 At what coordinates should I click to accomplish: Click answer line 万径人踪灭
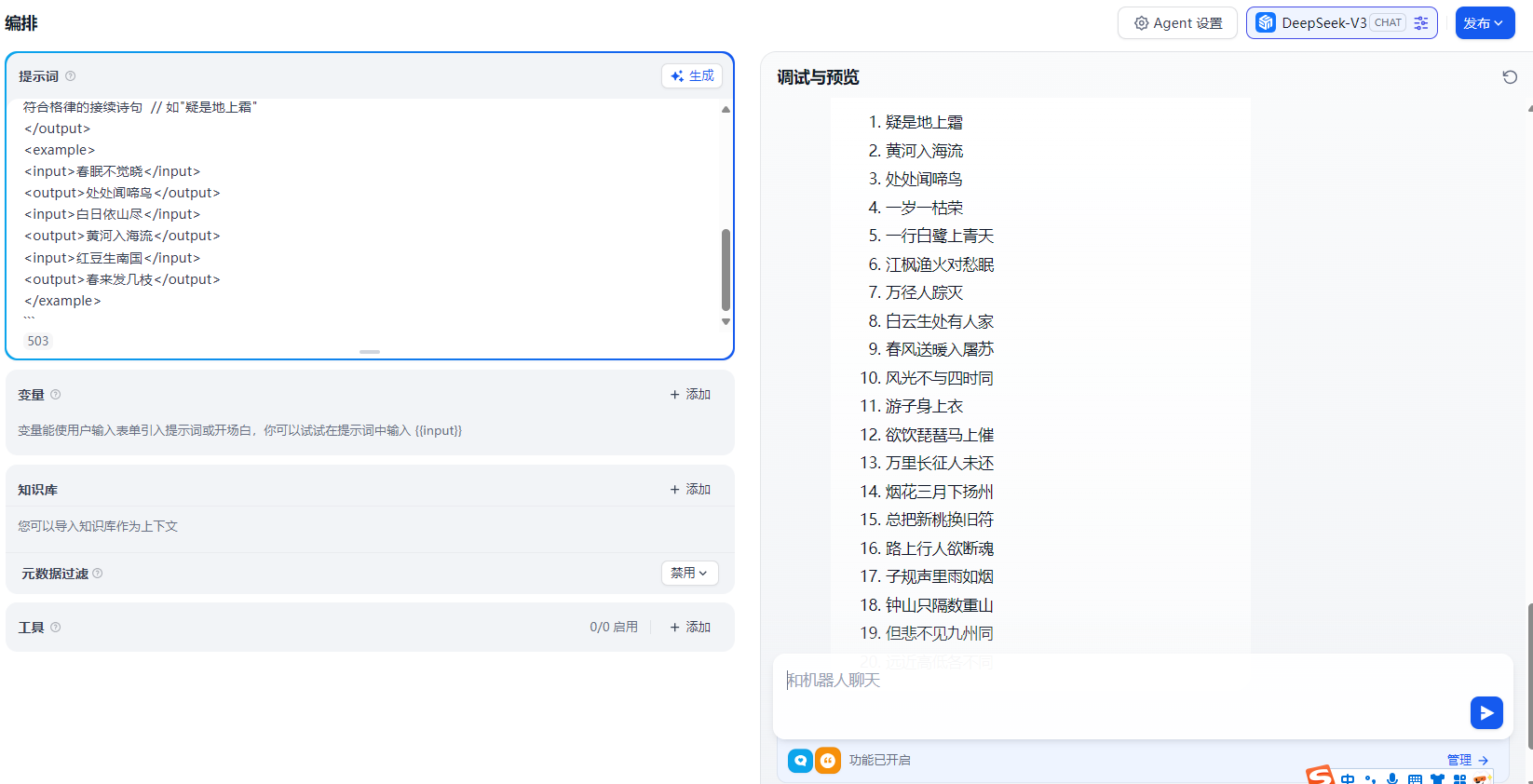924,292
